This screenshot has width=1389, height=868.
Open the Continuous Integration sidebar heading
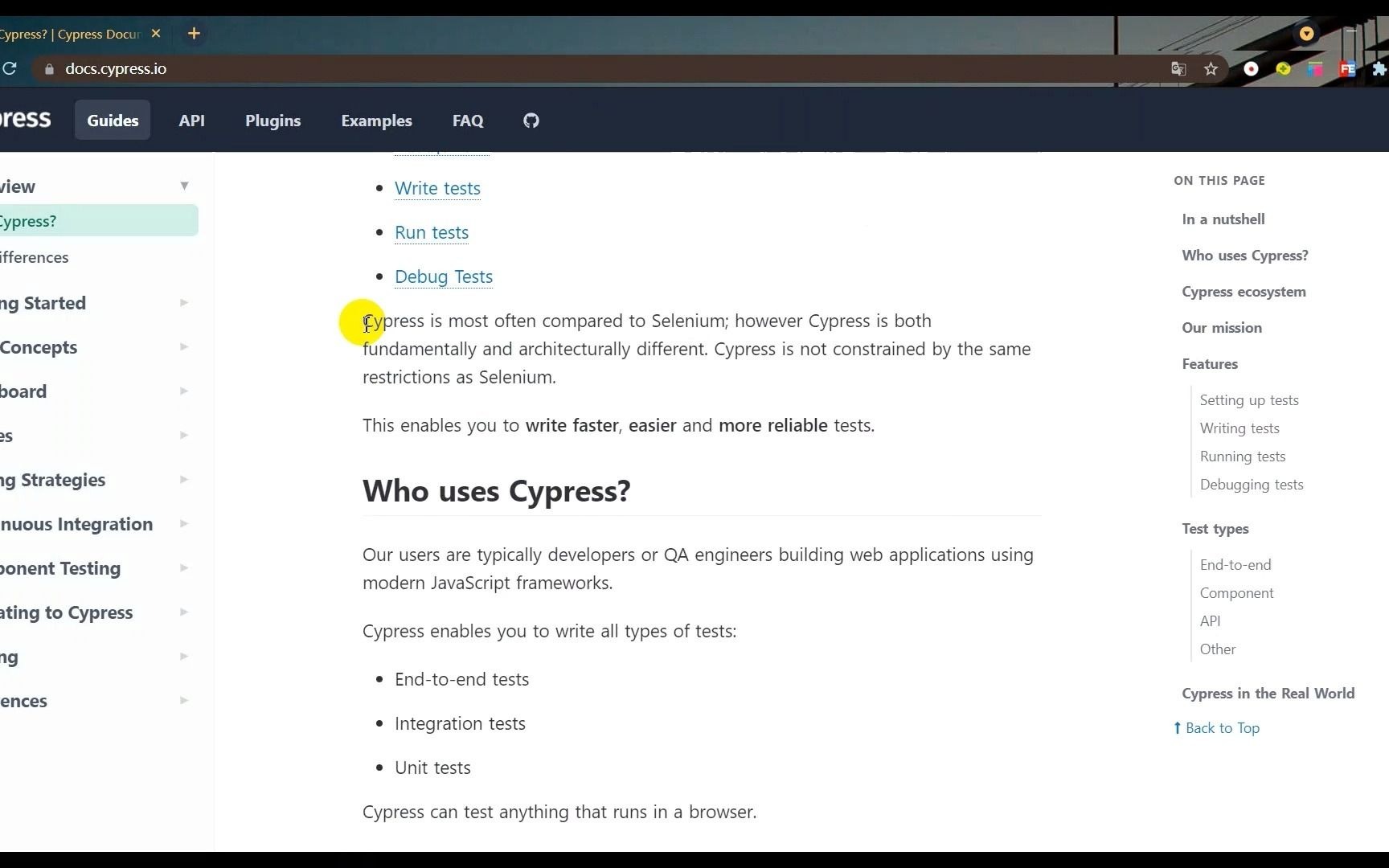(x=76, y=525)
